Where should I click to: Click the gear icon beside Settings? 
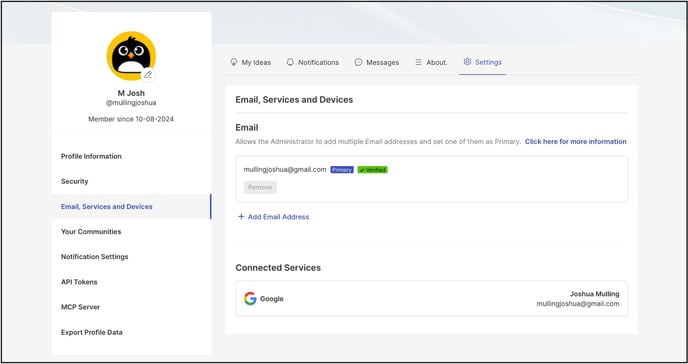[x=467, y=62]
